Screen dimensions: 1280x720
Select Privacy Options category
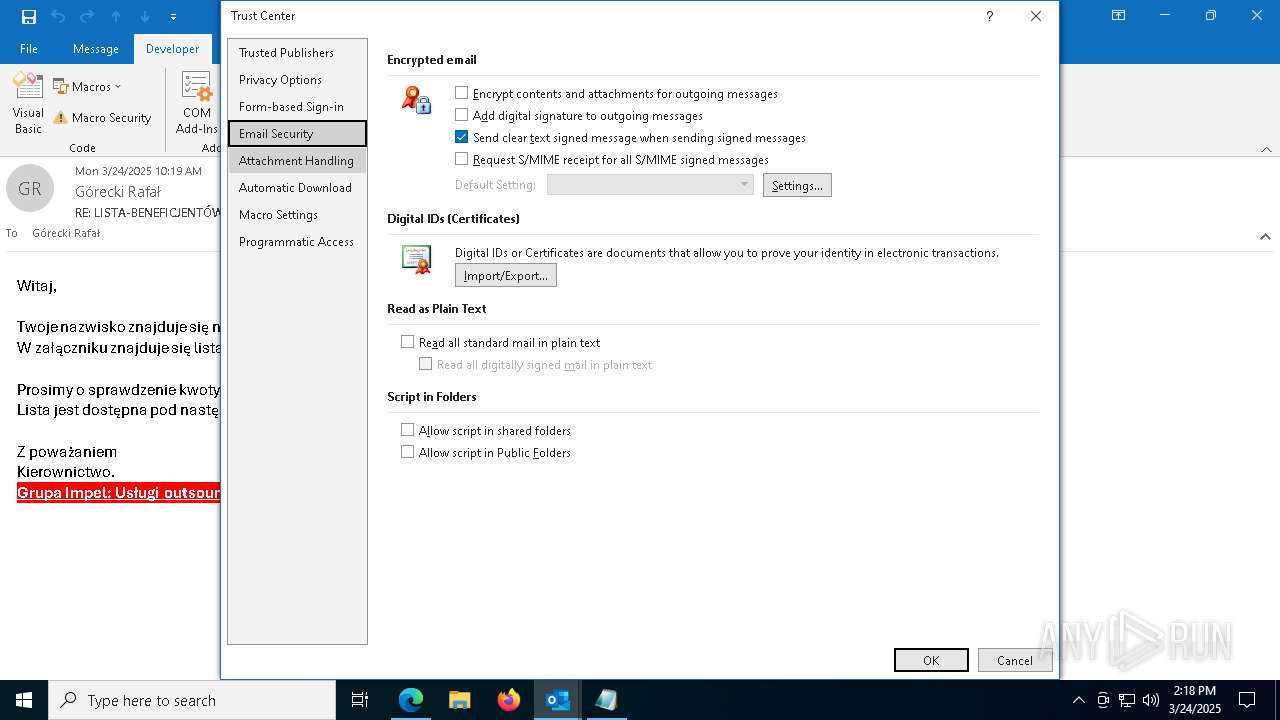[x=297, y=80]
